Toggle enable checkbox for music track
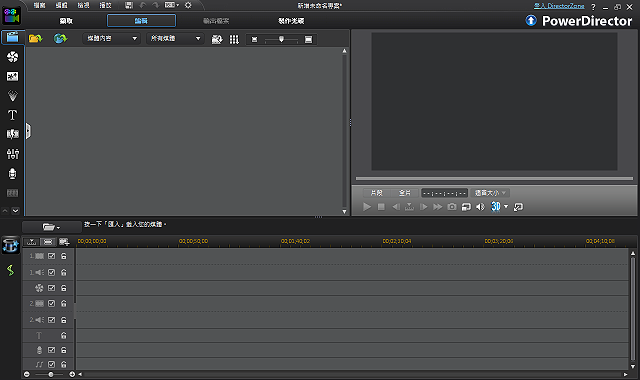This screenshot has width=640, height=380. [51, 364]
